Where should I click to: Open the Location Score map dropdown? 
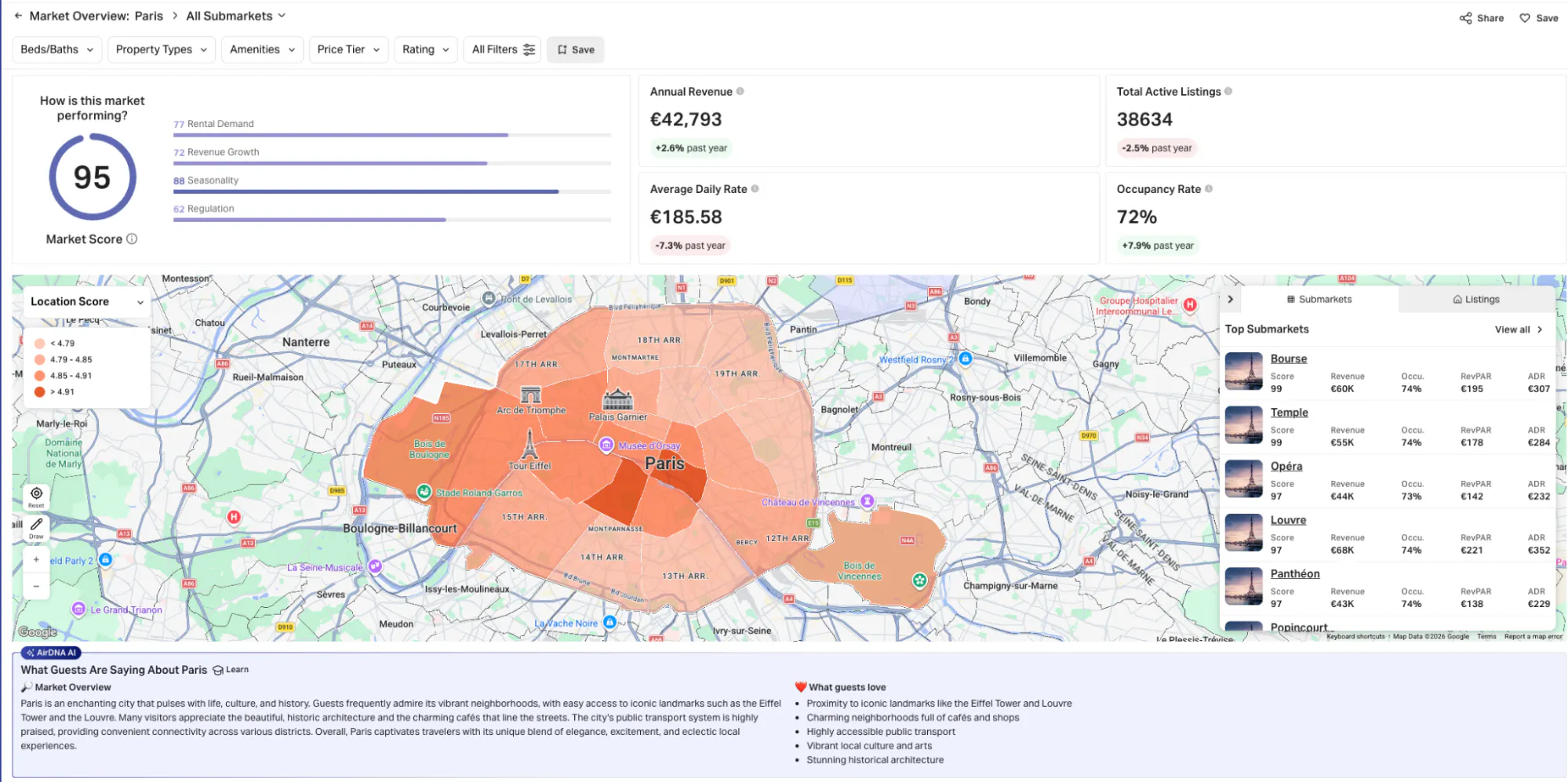pyautogui.click(x=87, y=302)
